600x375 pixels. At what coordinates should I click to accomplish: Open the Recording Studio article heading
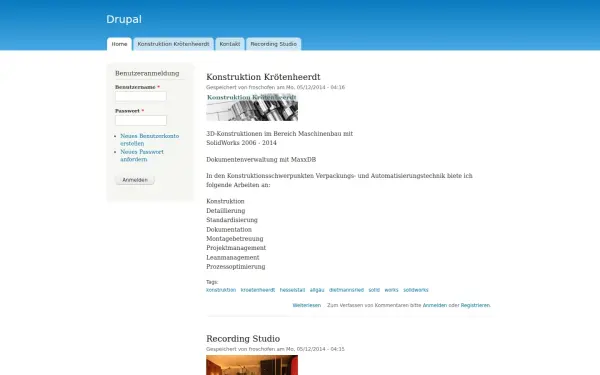[243, 339]
